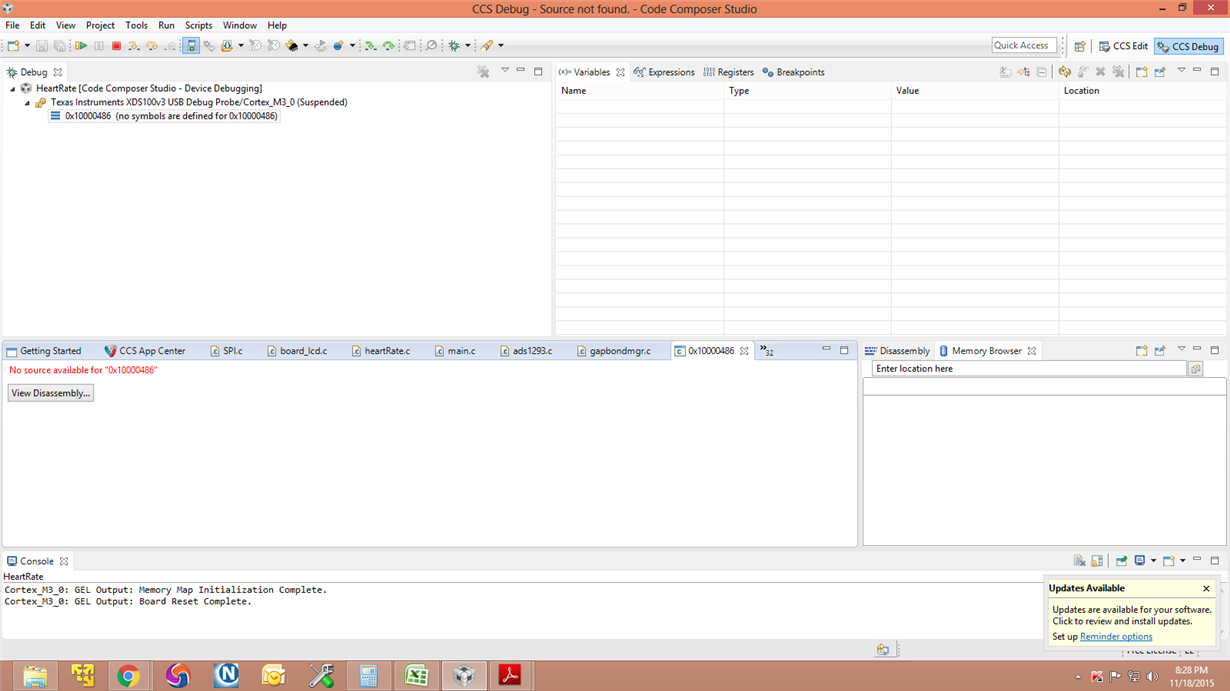
Task: Click the Save icon in toolbar
Action: point(42,46)
